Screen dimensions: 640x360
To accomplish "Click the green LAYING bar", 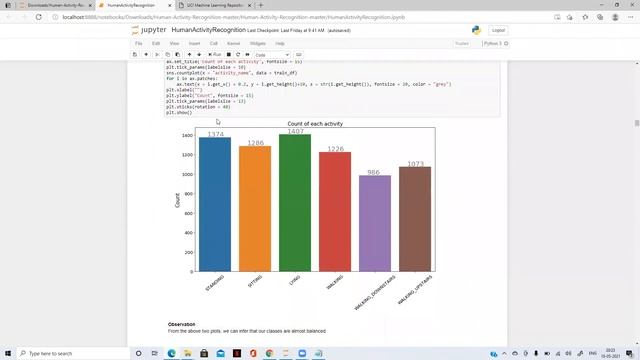I will [295, 203].
